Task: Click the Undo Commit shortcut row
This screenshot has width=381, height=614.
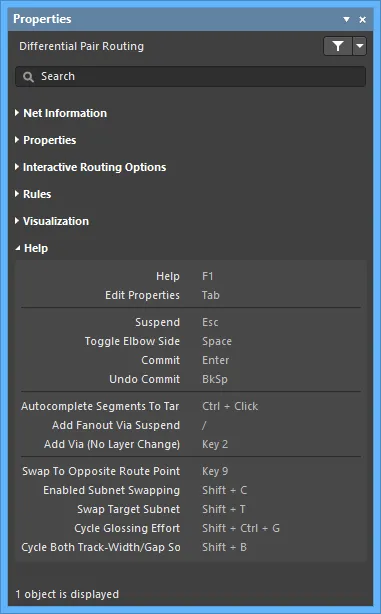Action: coord(190,379)
